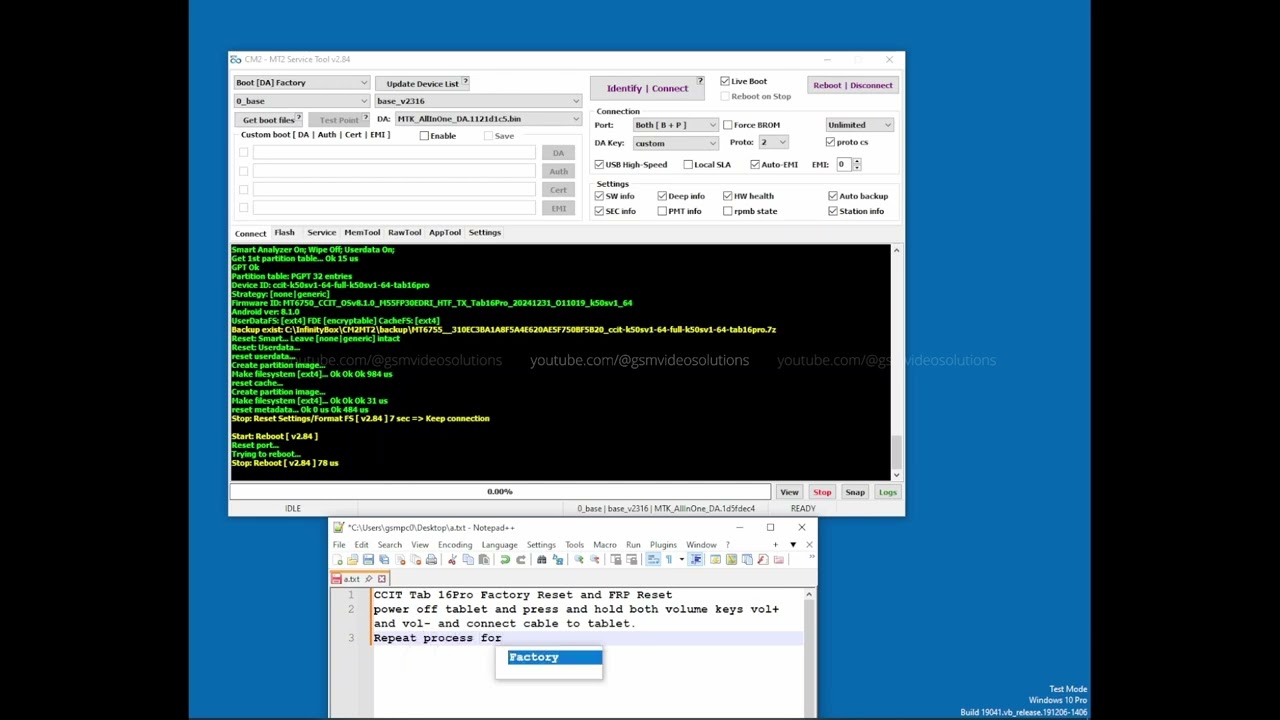Switch to the Flash tab
This screenshot has width=1280, height=720.
(x=284, y=232)
